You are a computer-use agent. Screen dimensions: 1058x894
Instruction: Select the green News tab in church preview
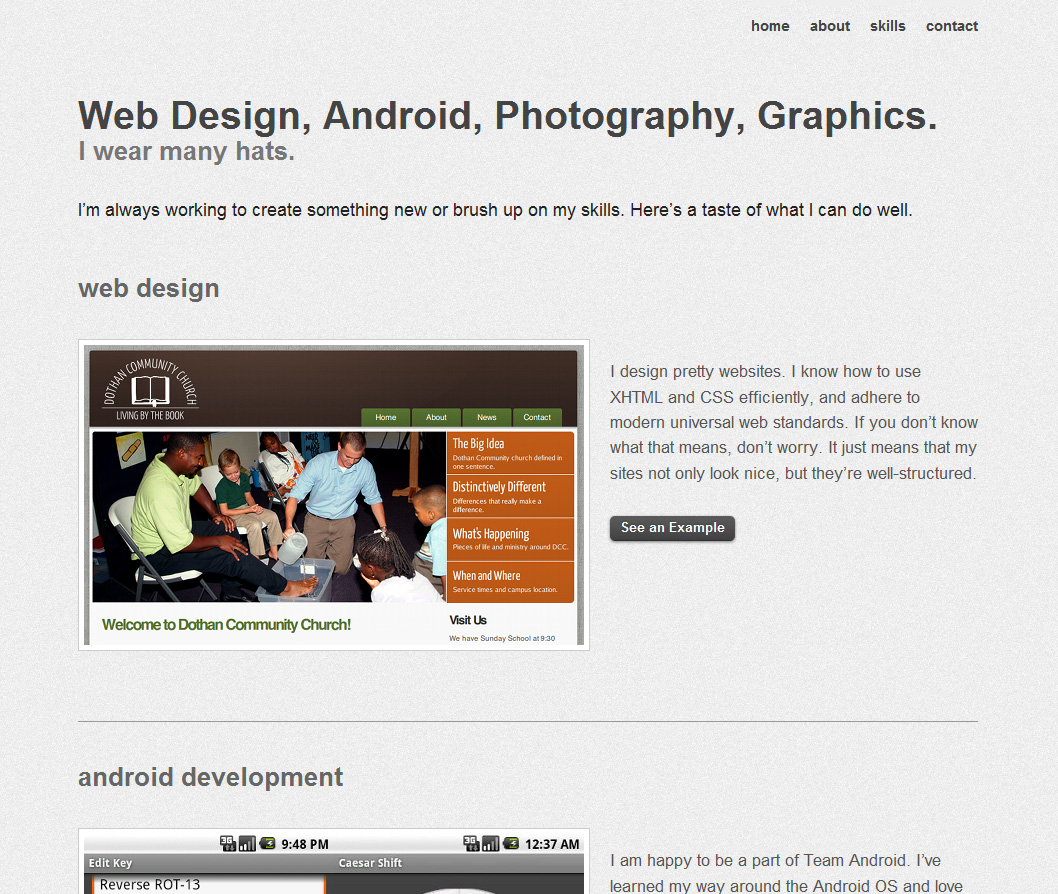[x=486, y=418]
